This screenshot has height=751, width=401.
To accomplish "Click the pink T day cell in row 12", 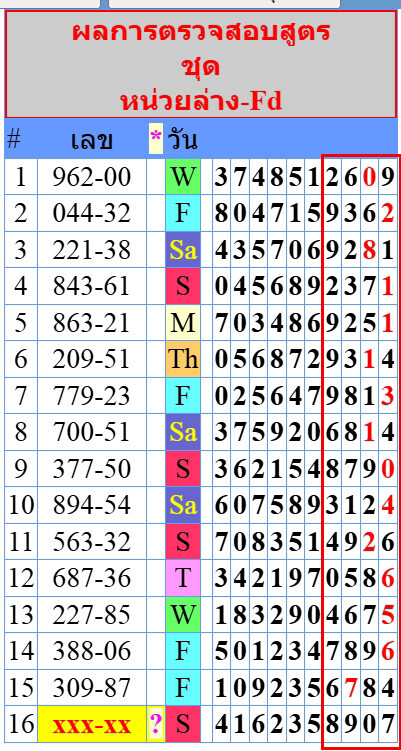I will pyautogui.click(x=183, y=579).
